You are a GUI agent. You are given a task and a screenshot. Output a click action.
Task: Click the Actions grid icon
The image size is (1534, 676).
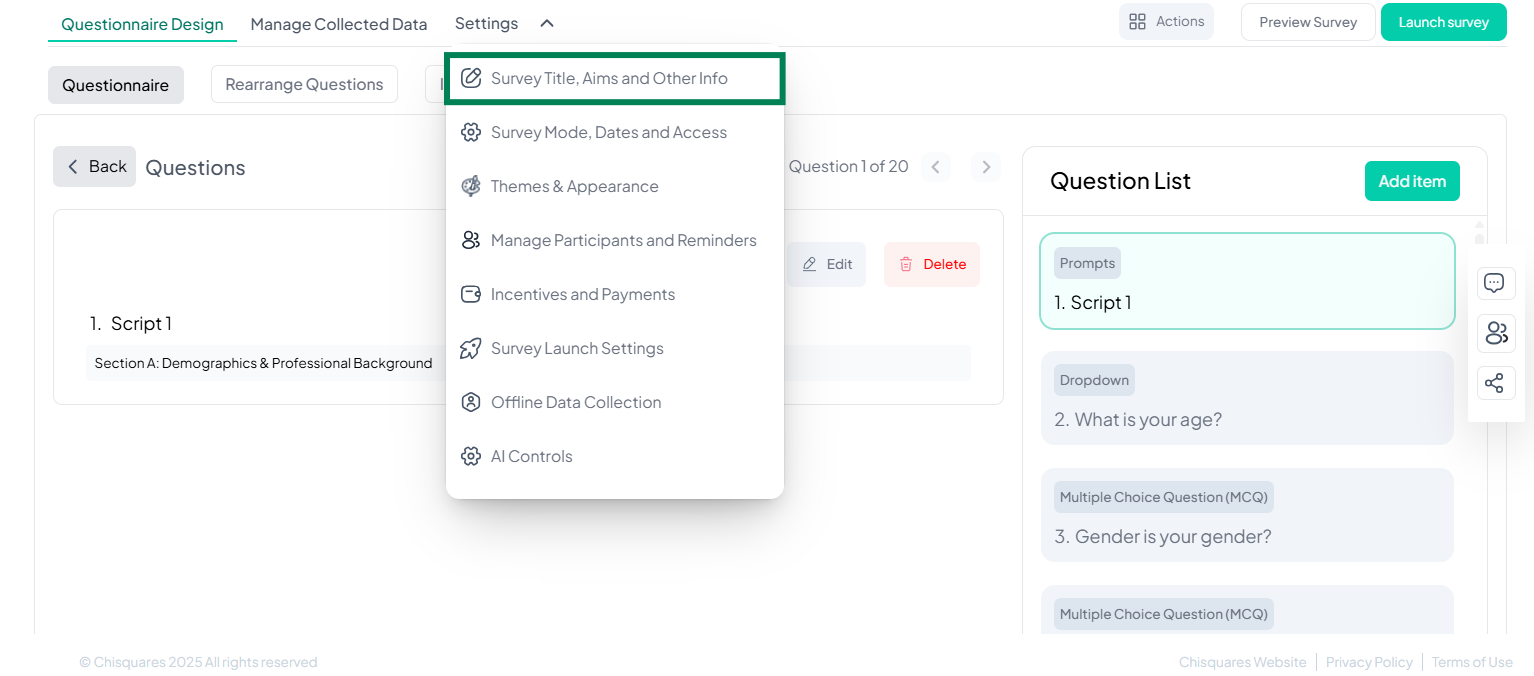click(1137, 22)
